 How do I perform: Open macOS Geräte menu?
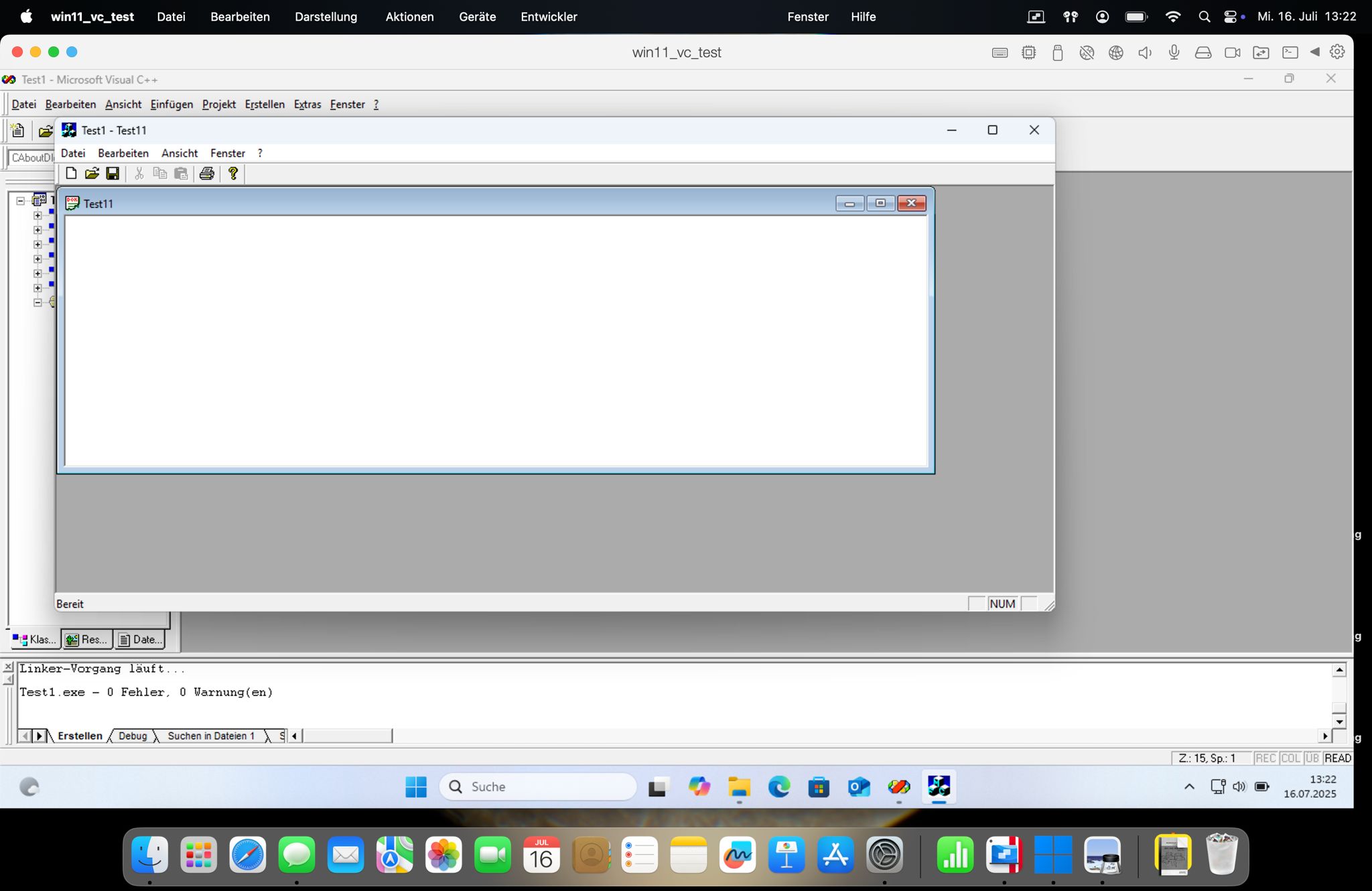[x=477, y=17]
